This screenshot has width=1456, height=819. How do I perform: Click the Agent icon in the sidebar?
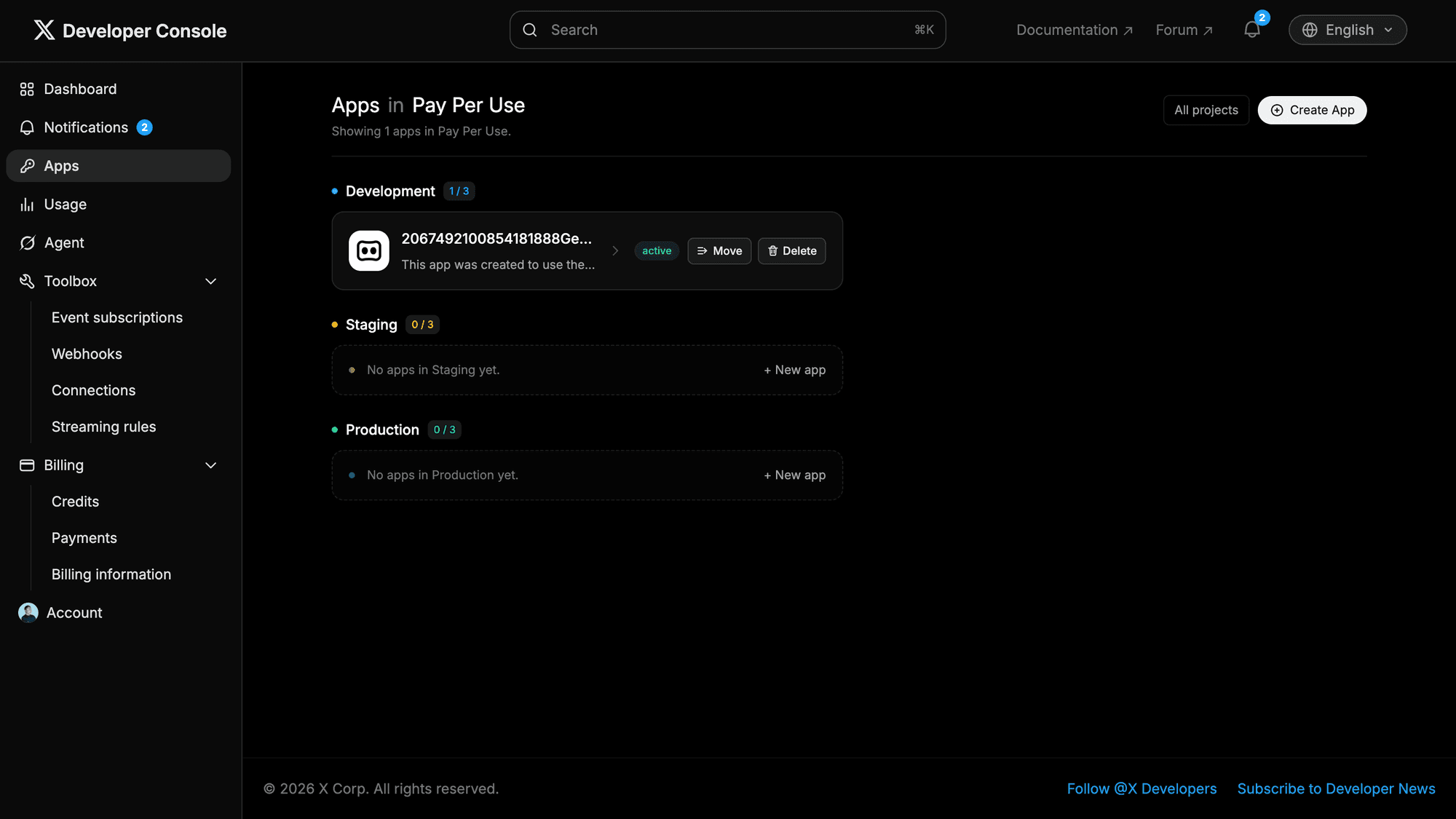(27, 243)
